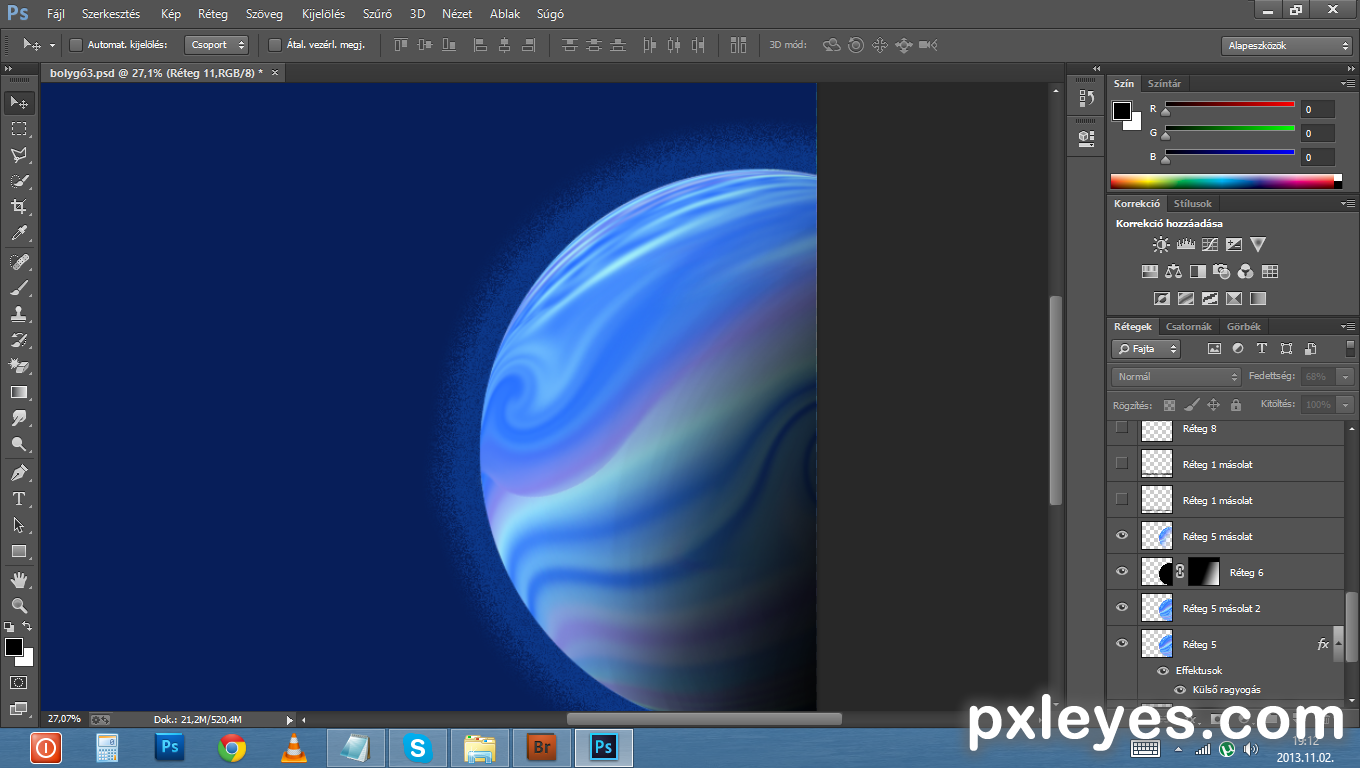Screen dimensions: 1360x768
Task: Select the Type tool
Action: [19, 498]
